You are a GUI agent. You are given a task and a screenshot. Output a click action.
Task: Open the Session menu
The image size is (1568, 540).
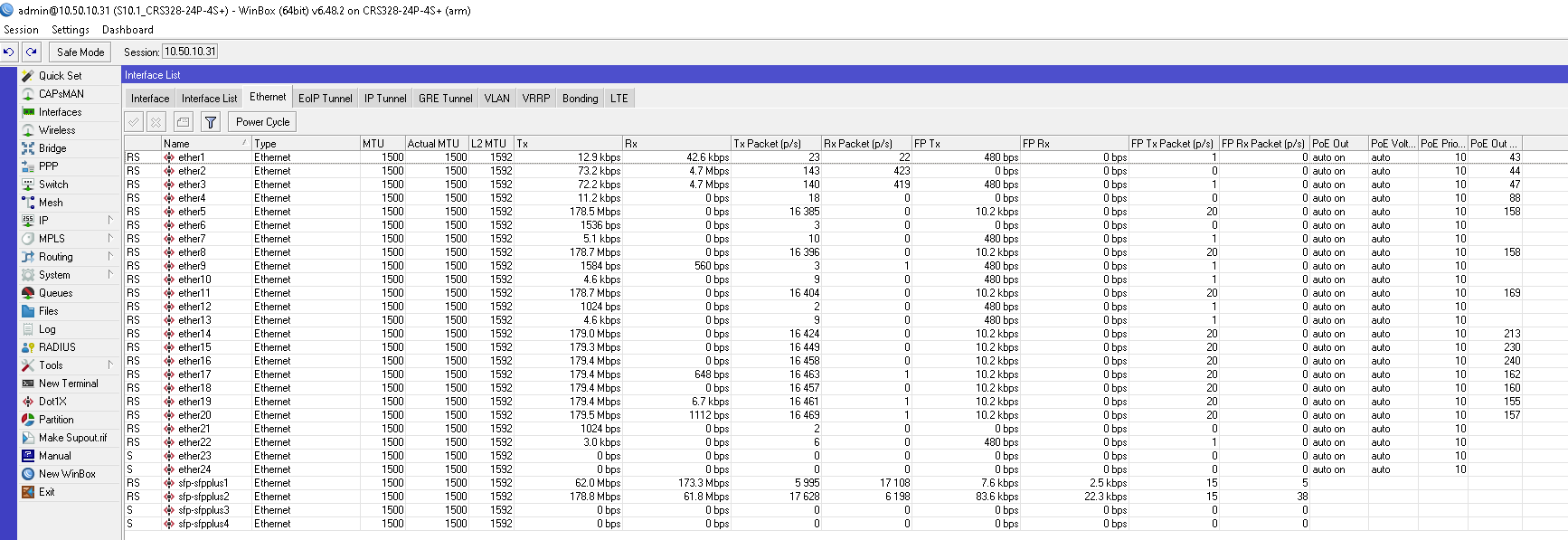coord(21,30)
